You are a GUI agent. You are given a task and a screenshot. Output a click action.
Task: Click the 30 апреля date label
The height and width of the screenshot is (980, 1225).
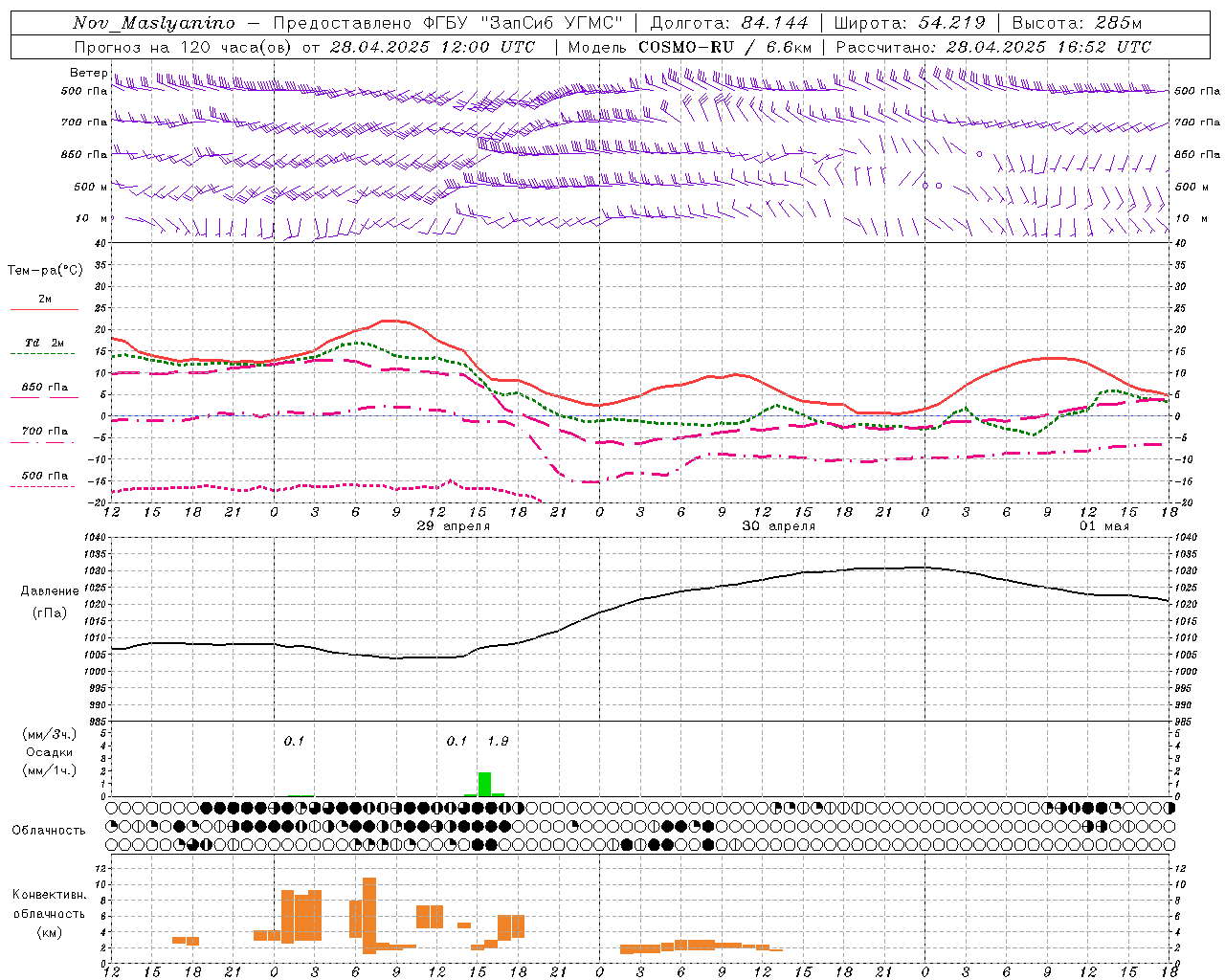tap(779, 526)
